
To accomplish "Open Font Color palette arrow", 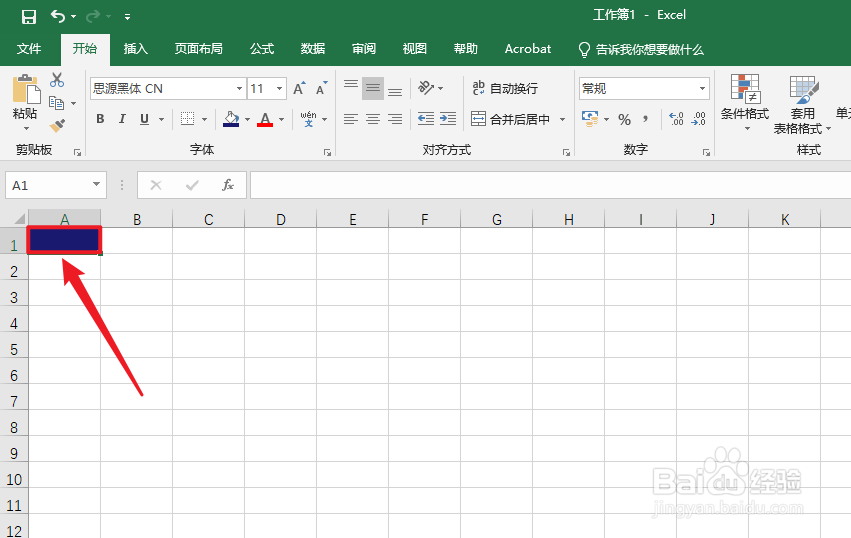I will (x=281, y=119).
